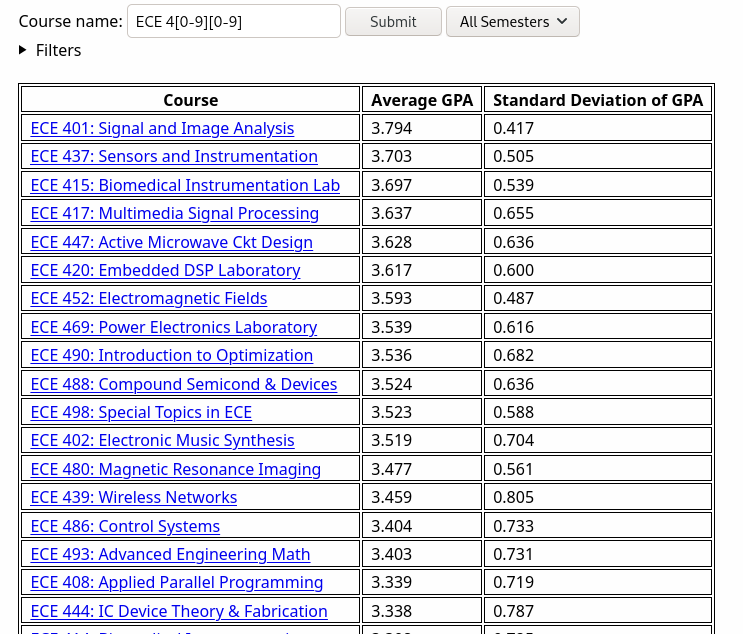Open ECE 486: Control Systems link
Screen dimensions: 743x634
click(125, 526)
